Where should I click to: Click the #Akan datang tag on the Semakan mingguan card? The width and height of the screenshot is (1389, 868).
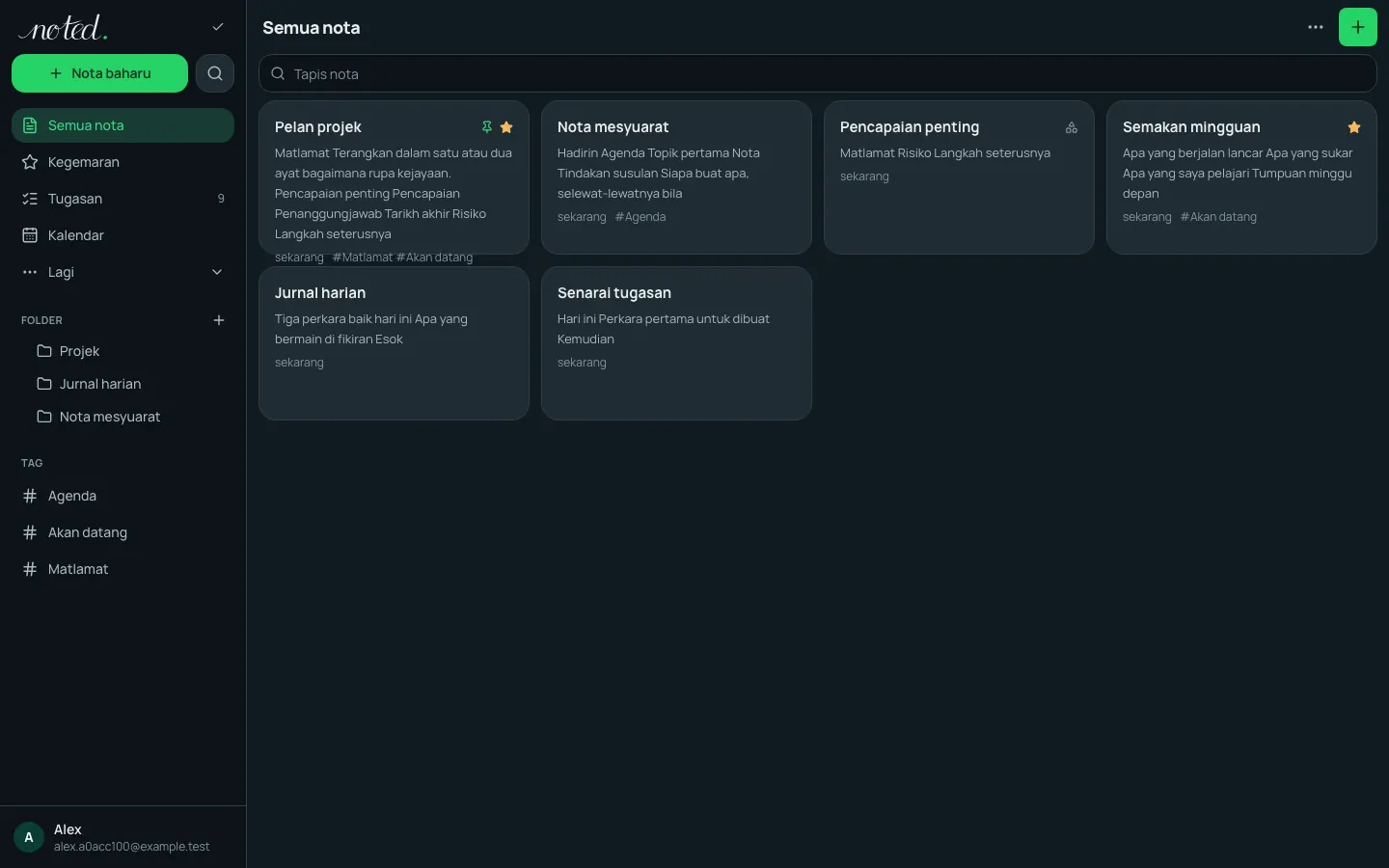tap(1218, 217)
